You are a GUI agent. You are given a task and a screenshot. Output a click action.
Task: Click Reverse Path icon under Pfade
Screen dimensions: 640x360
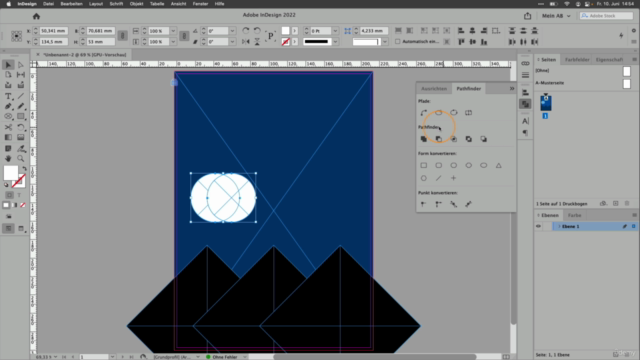[469, 113]
